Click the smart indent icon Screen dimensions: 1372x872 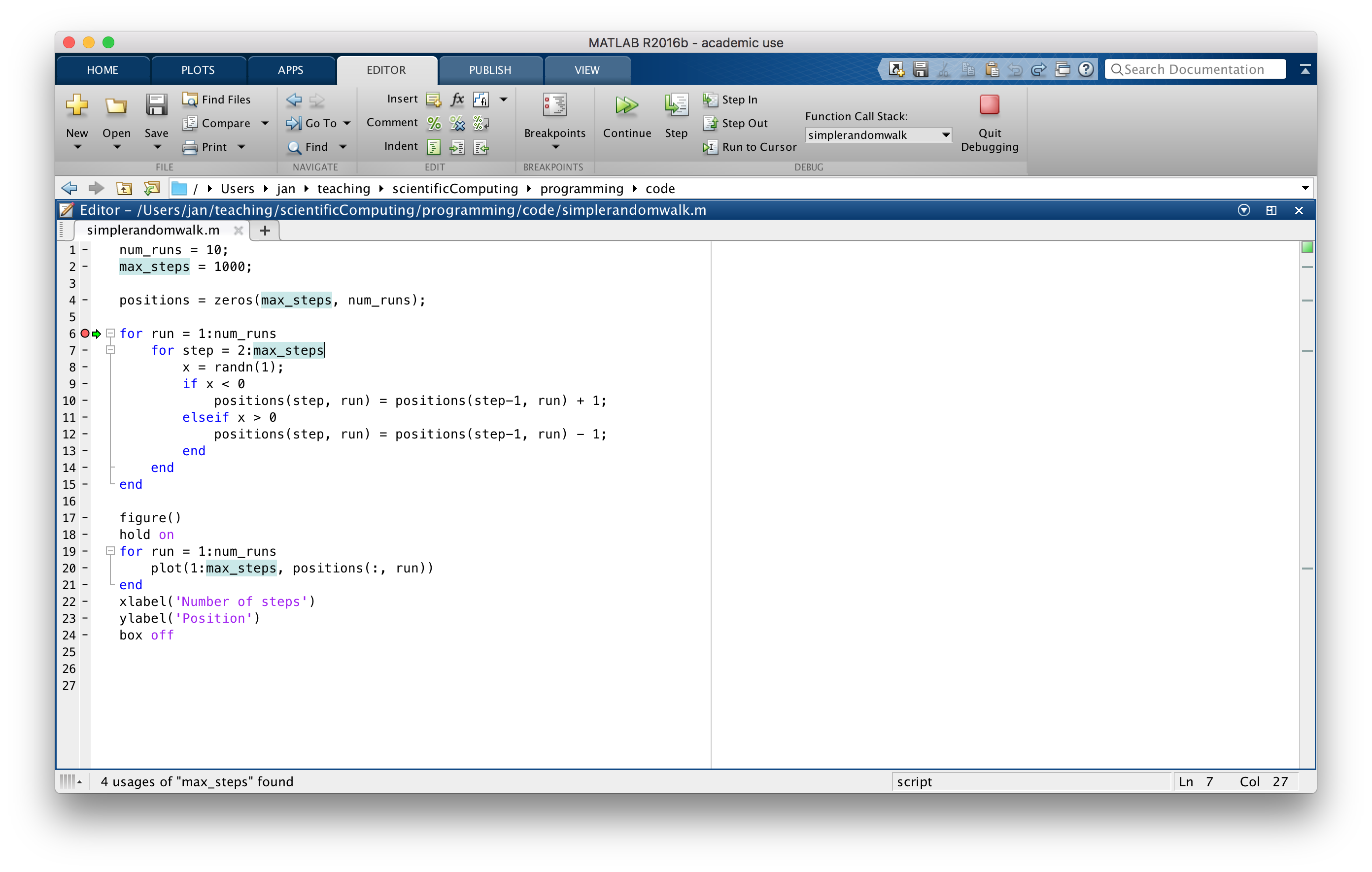coord(434,147)
